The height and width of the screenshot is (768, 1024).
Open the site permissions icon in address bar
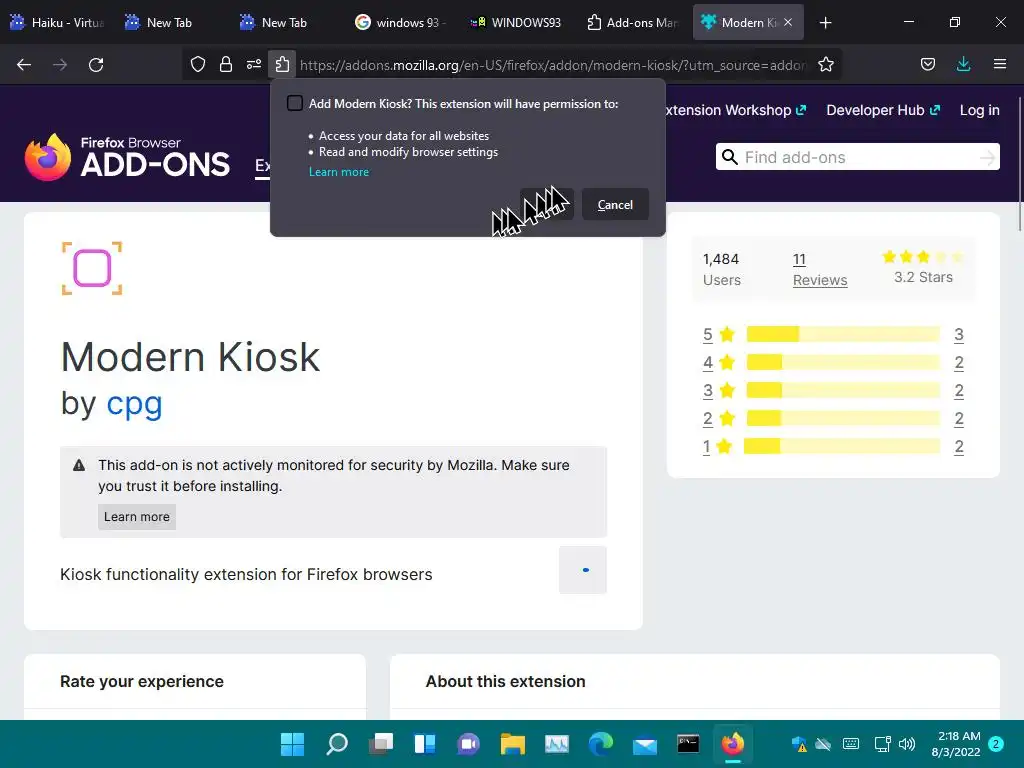click(254, 64)
